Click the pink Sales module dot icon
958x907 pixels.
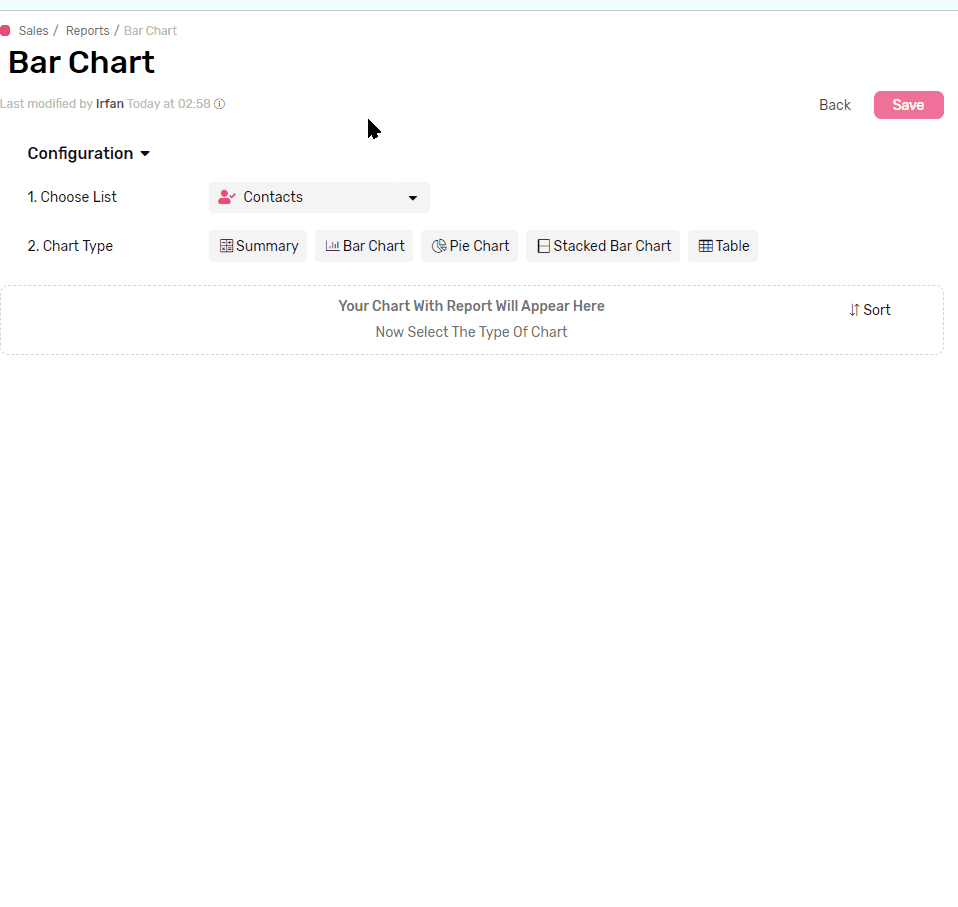coord(5,31)
